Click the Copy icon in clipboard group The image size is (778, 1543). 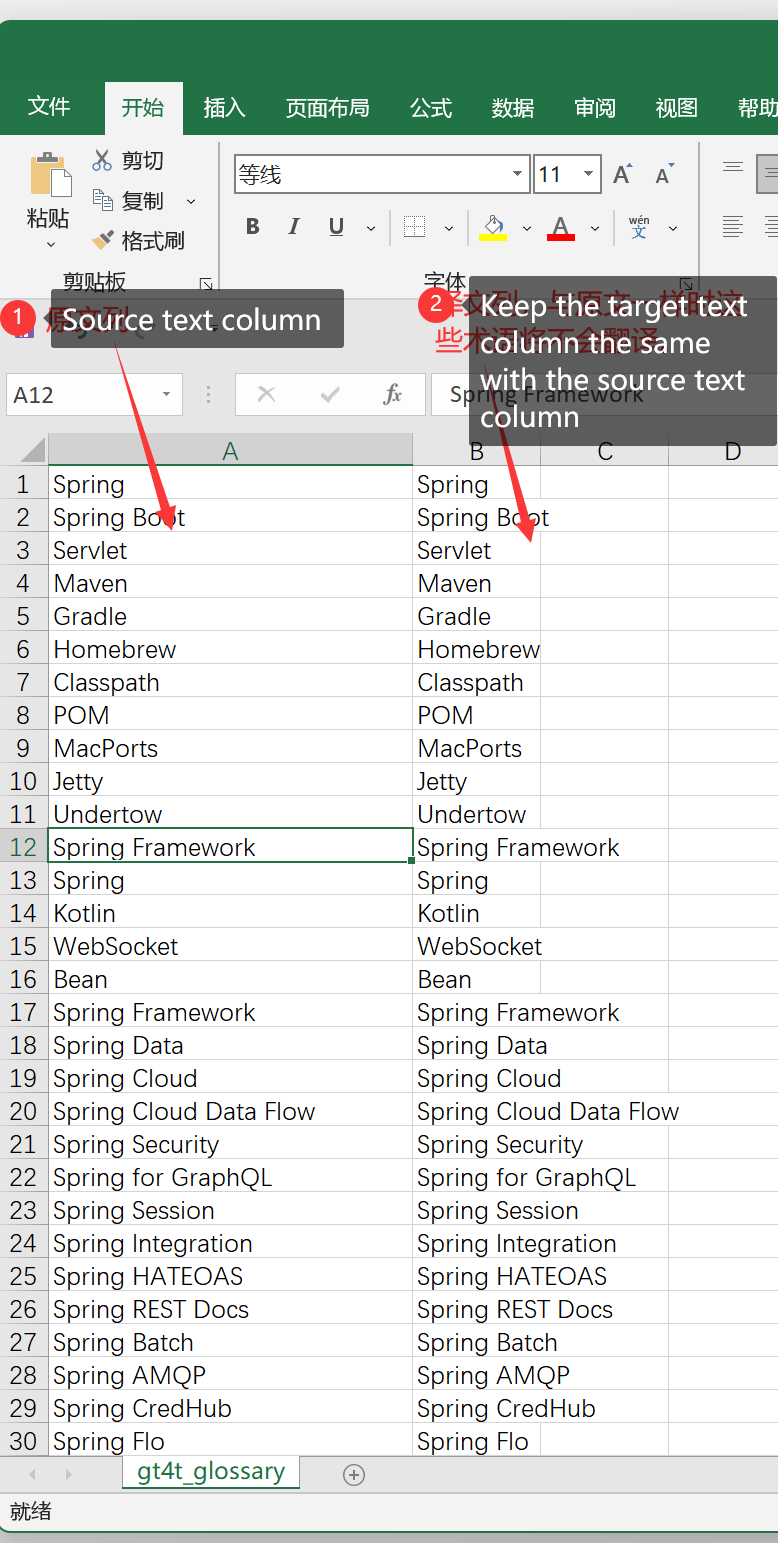(x=102, y=200)
